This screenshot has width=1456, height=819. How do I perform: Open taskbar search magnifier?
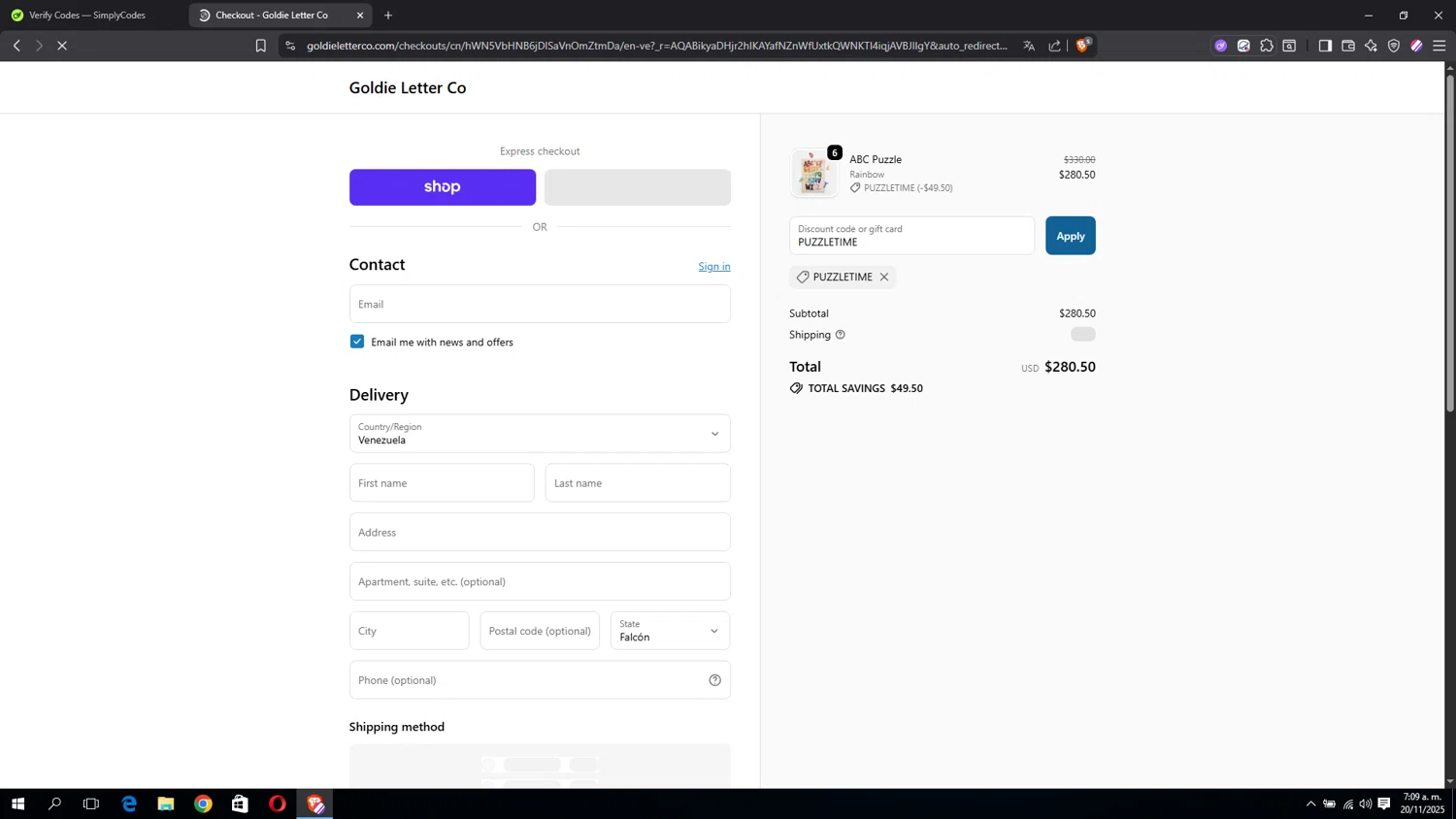54,803
